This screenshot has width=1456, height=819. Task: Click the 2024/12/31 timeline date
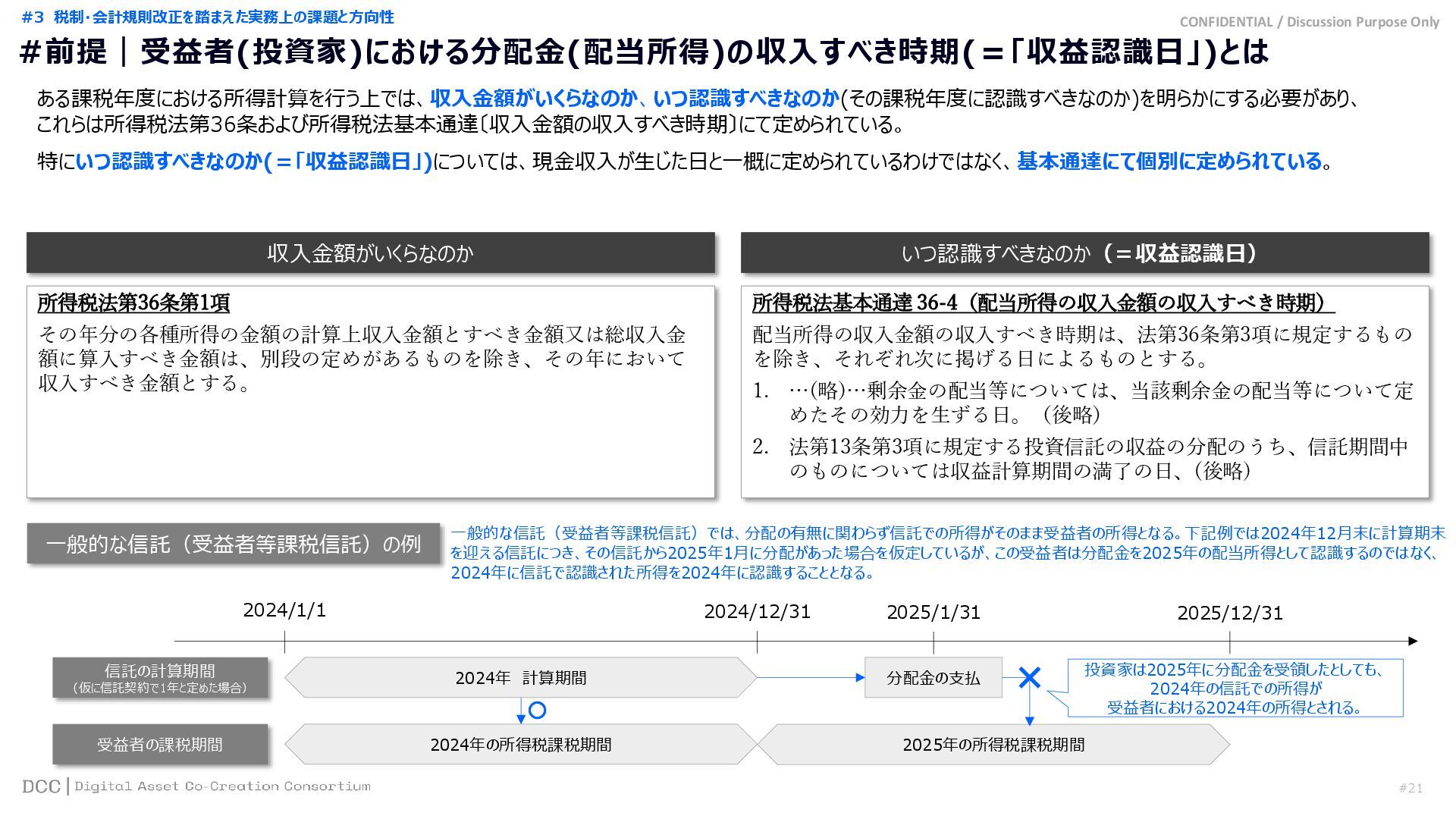(757, 612)
